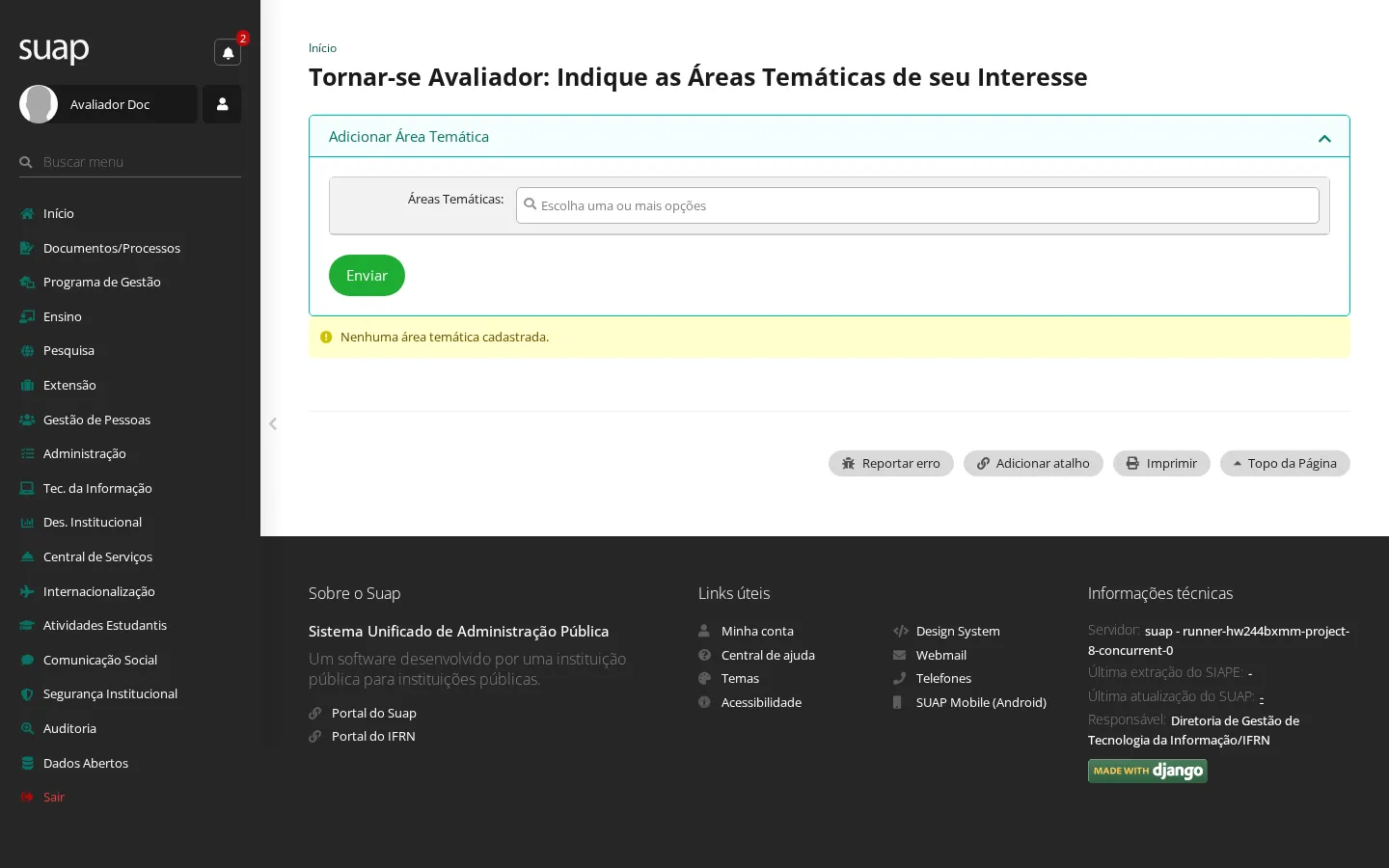Screen dimensions: 1389x868
Task: Open the Ensino sidebar menu
Action: [x=63, y=316]
